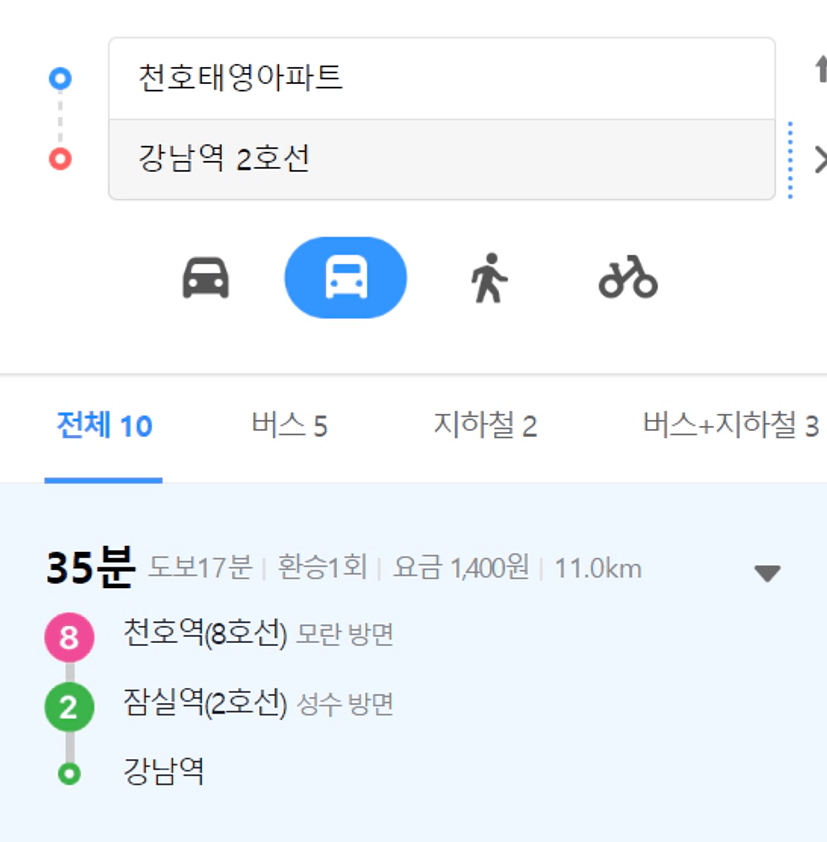Click the red destination marker circle
The height and width of the screenshot is (842, 827).
point(60,159)
